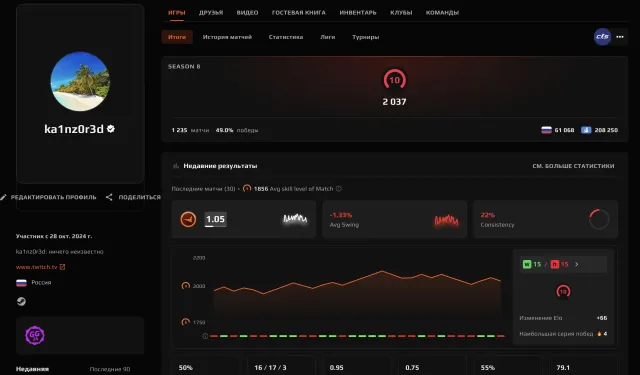
Task: Open the Статистика sub-tab
Action: (x=286, y=37)
